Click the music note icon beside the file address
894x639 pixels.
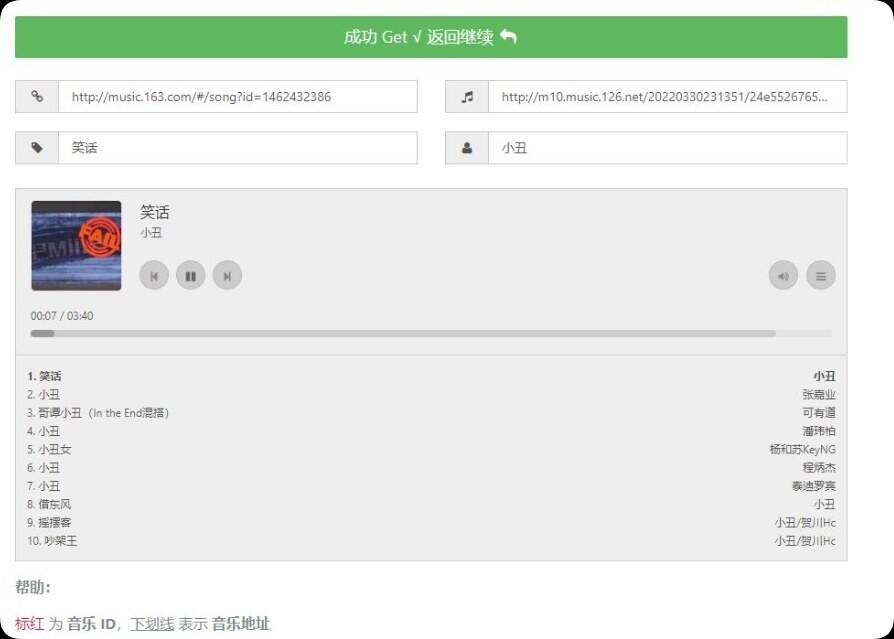[x=466, y=96]
